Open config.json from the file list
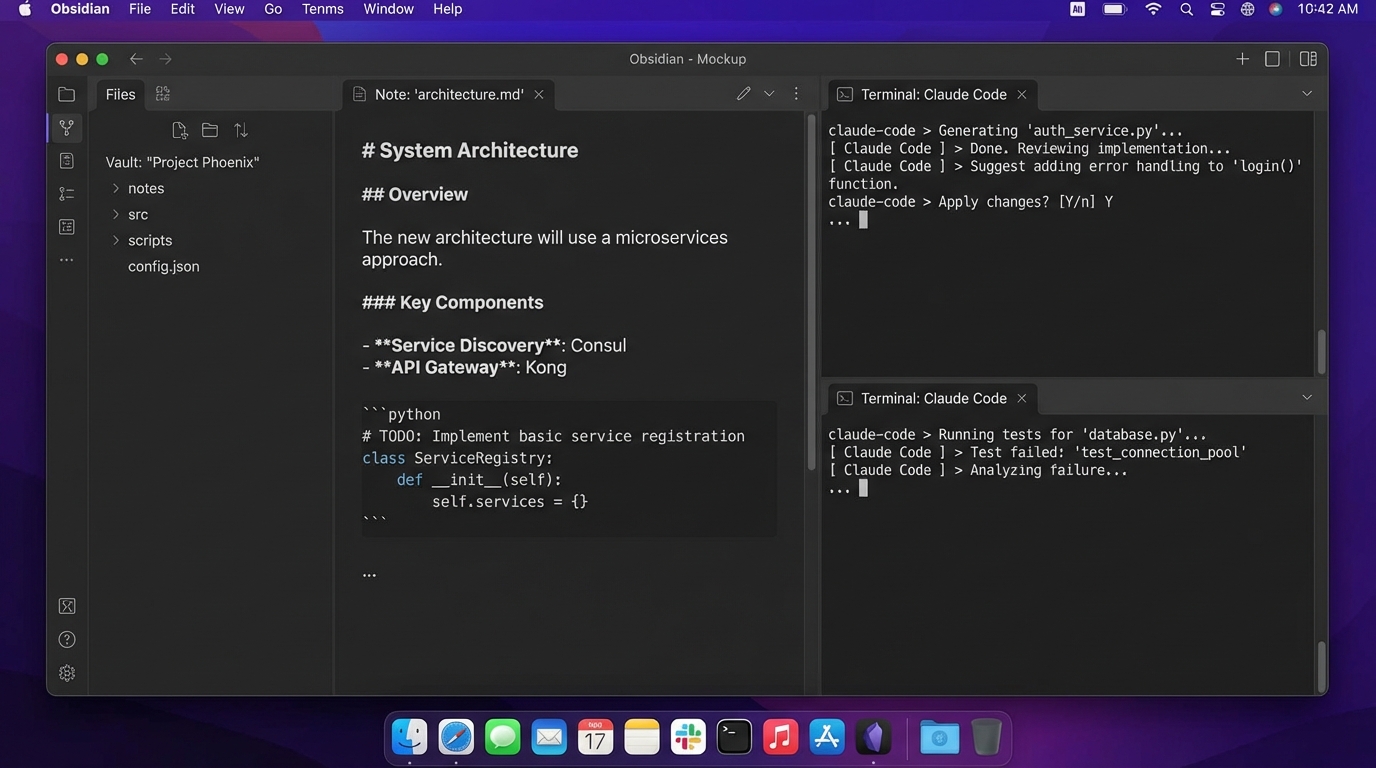Viewport: 1376px width, 768px height. click(163, 266)
